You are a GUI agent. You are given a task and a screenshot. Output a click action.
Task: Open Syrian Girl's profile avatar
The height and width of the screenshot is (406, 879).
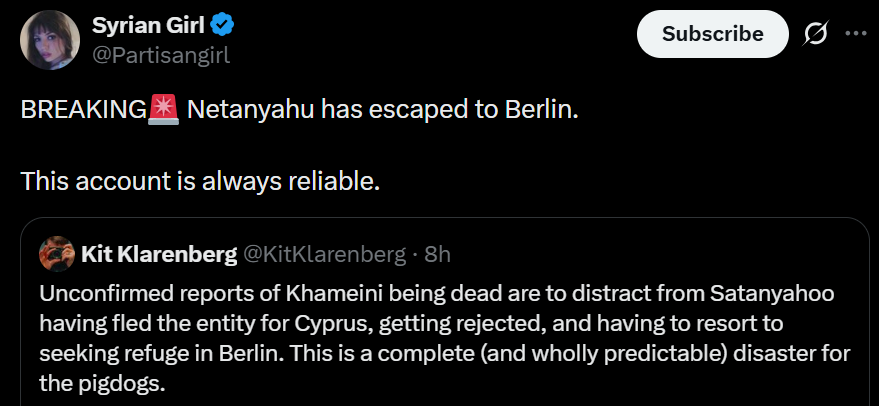(x=50, y=40)
